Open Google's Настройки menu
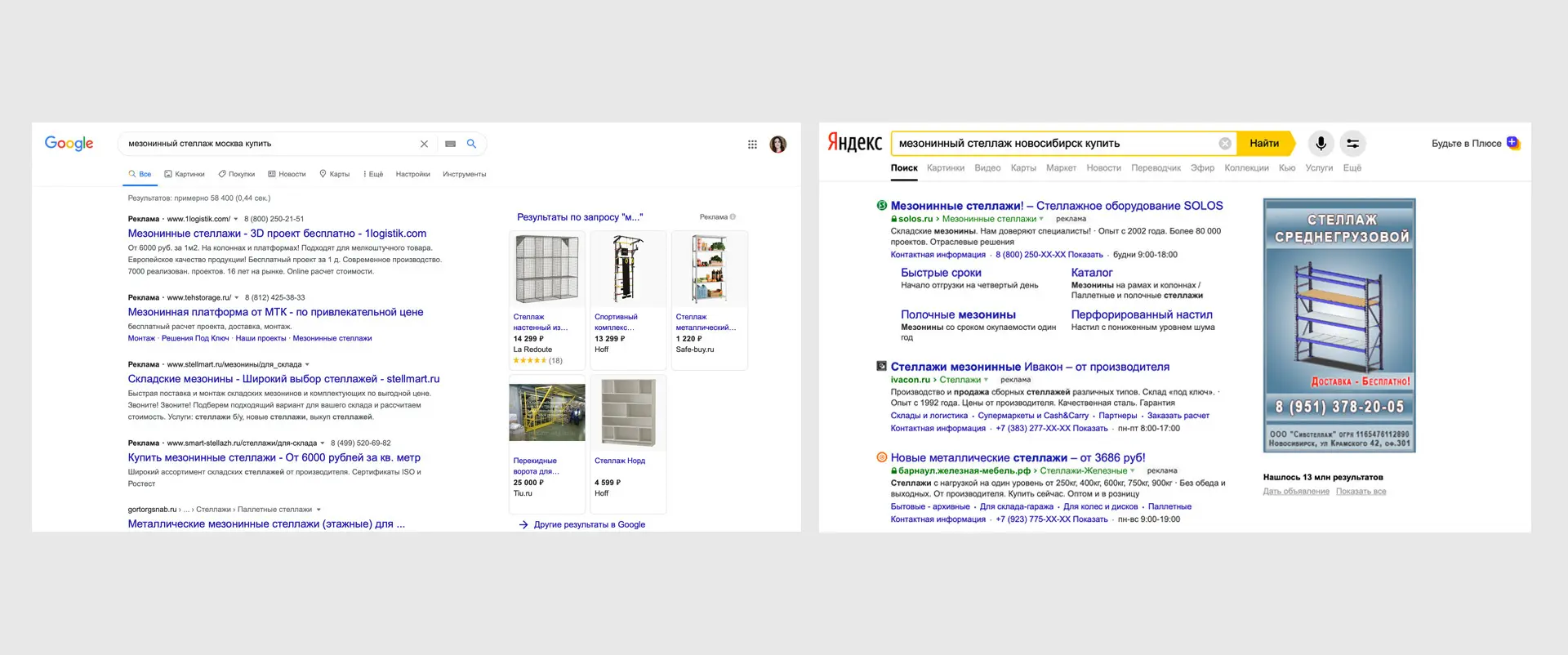 [412, 174]
